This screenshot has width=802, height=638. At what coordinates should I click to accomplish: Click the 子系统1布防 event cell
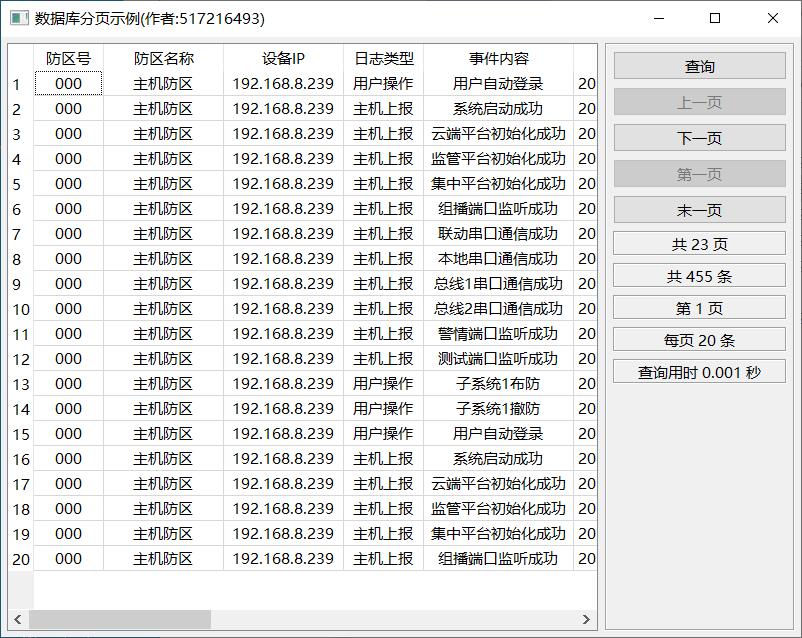[498, 384]
